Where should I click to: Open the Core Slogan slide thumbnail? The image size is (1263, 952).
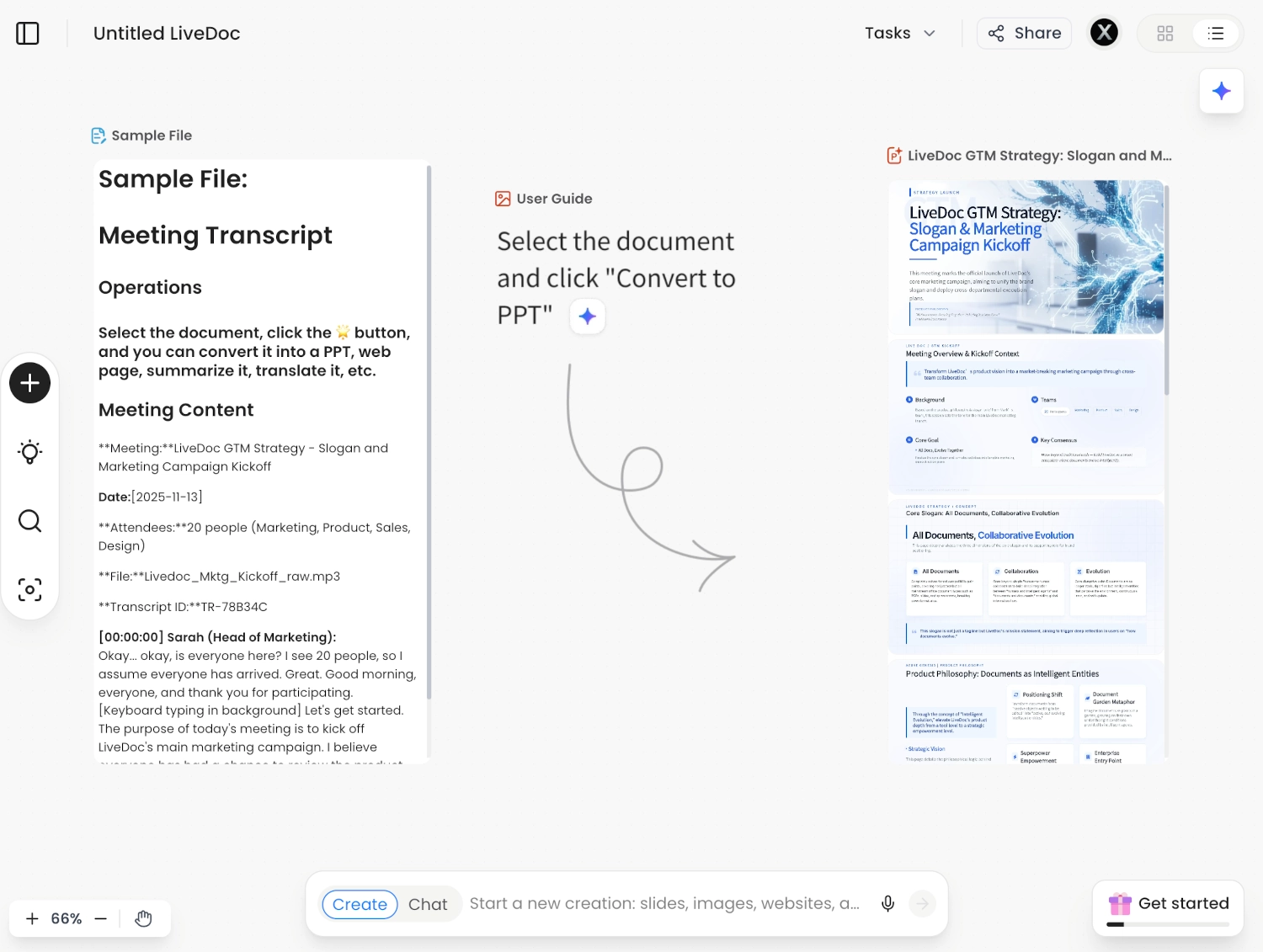1026,577
